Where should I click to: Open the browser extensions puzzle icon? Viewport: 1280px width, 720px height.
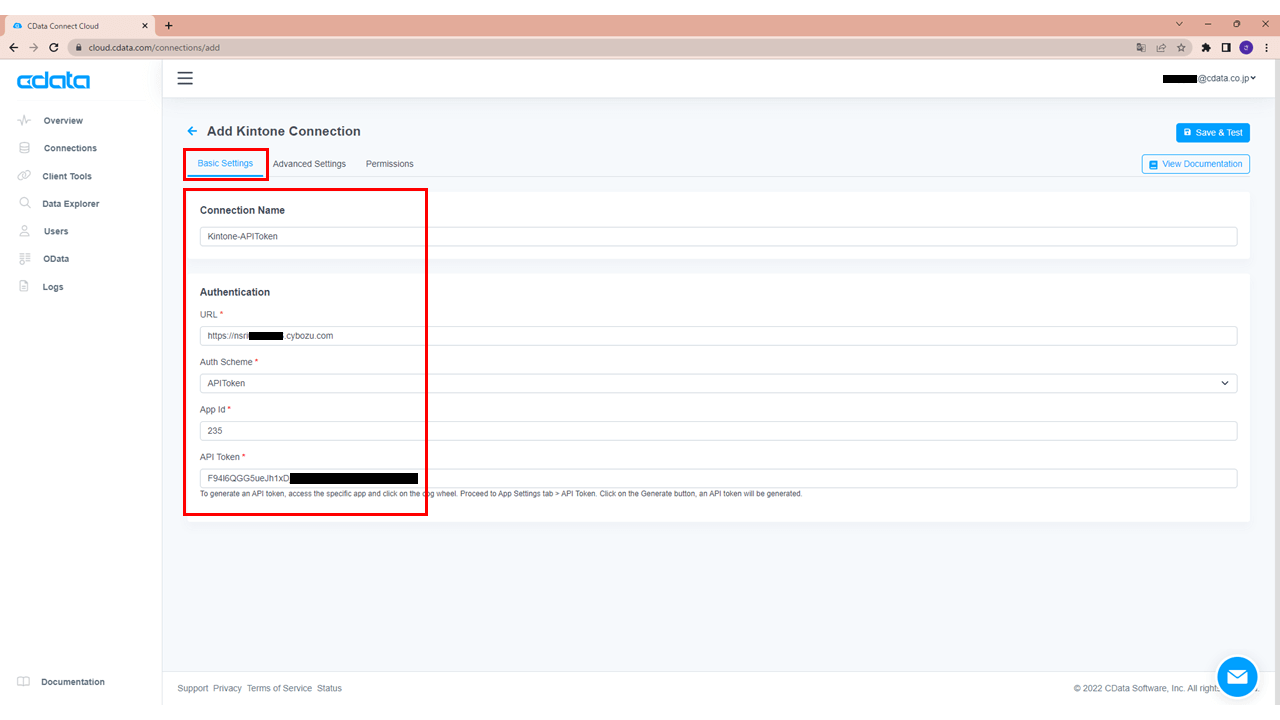coord(1206,47)
